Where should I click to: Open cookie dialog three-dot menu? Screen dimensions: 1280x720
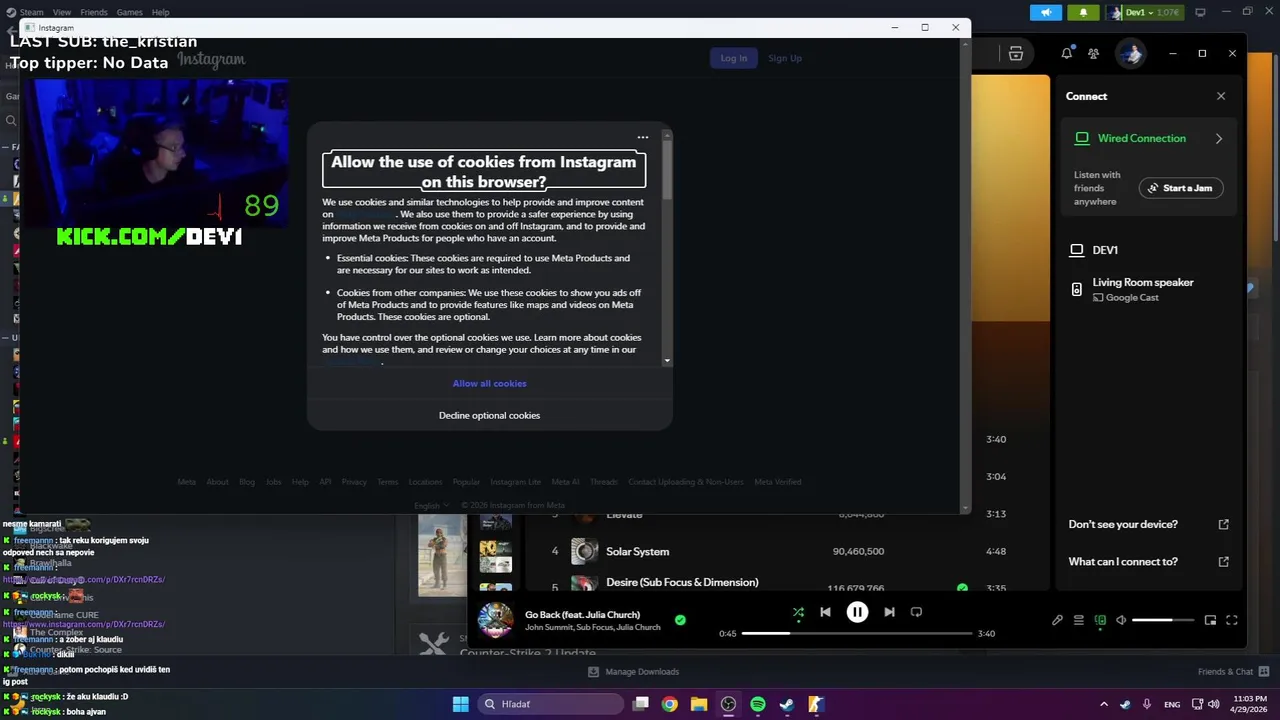(643, 137)
